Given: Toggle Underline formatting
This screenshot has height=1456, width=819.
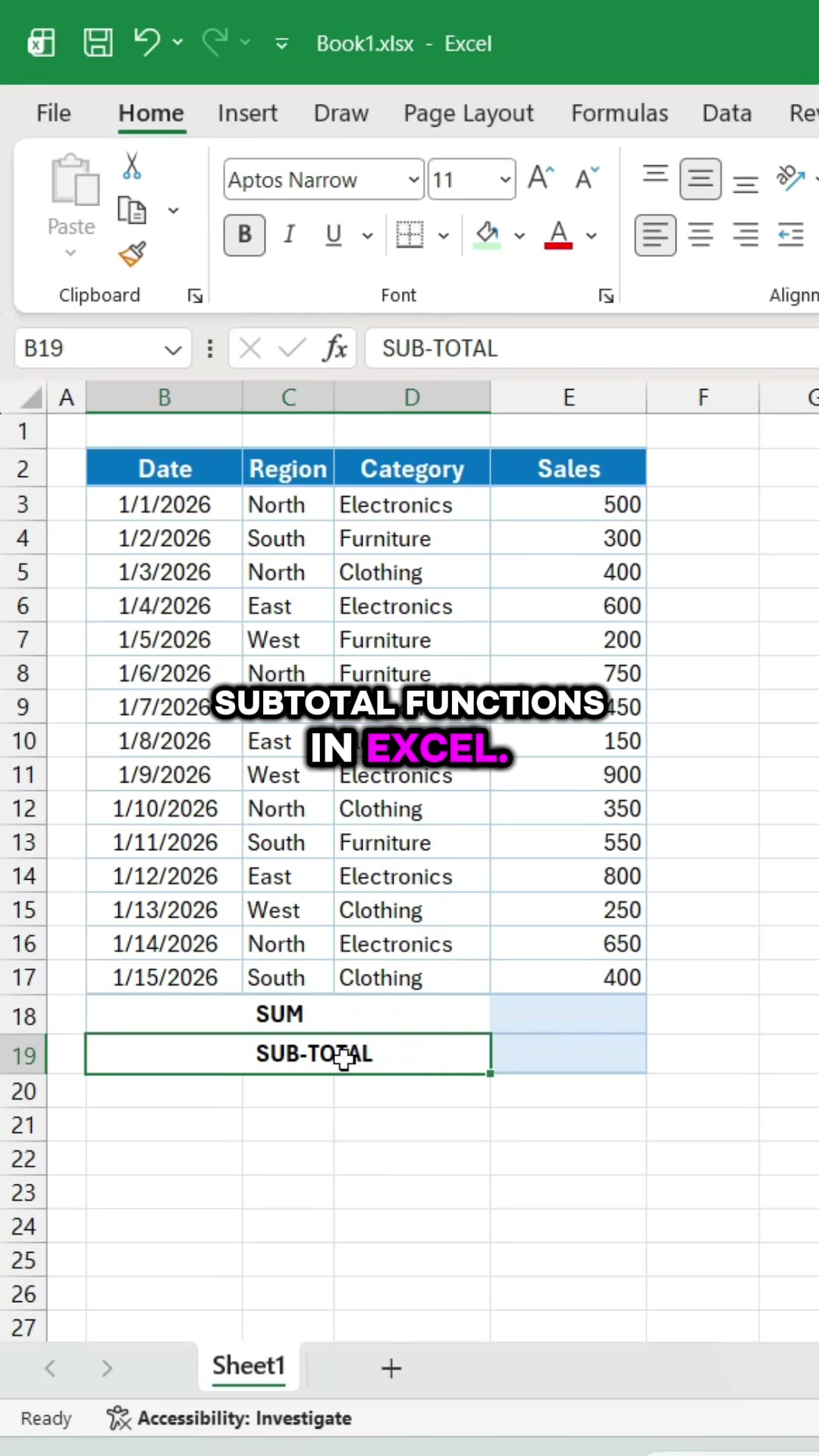Looking at the screenshot, I should pyautogui.click(x=334, y=234).
